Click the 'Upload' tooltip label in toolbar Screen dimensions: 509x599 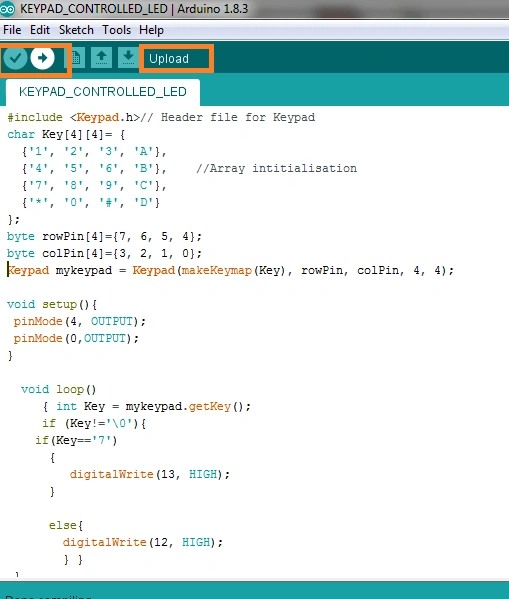tap(169, 59)
